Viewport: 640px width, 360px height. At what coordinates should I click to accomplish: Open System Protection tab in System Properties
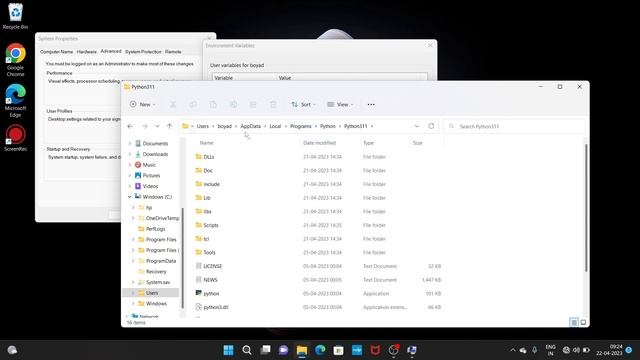143,52
